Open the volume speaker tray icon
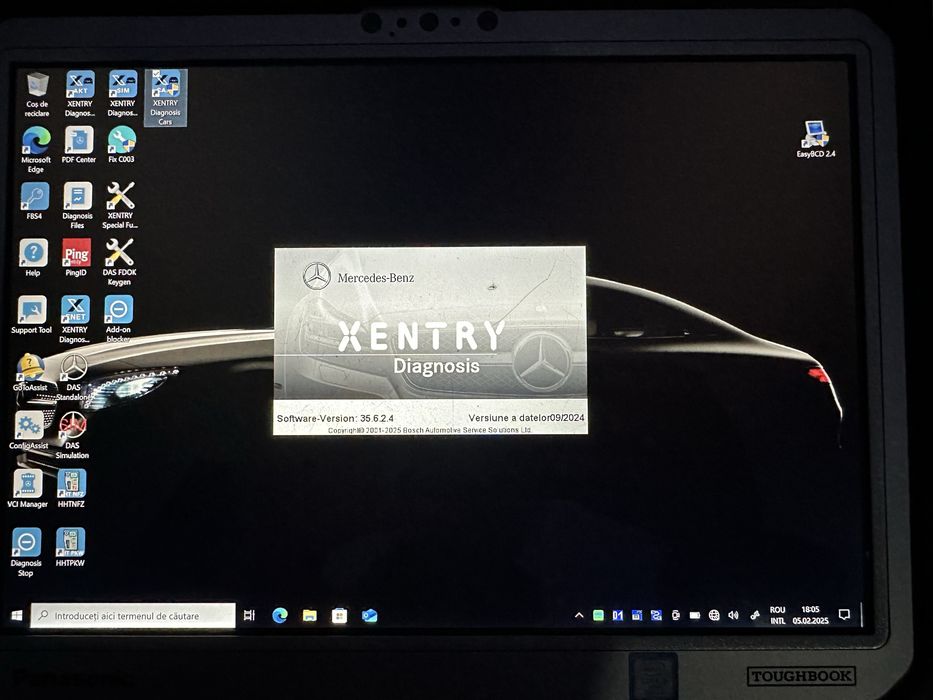The width and height of the screenshot is (933, 700). (x=734, y=615)
